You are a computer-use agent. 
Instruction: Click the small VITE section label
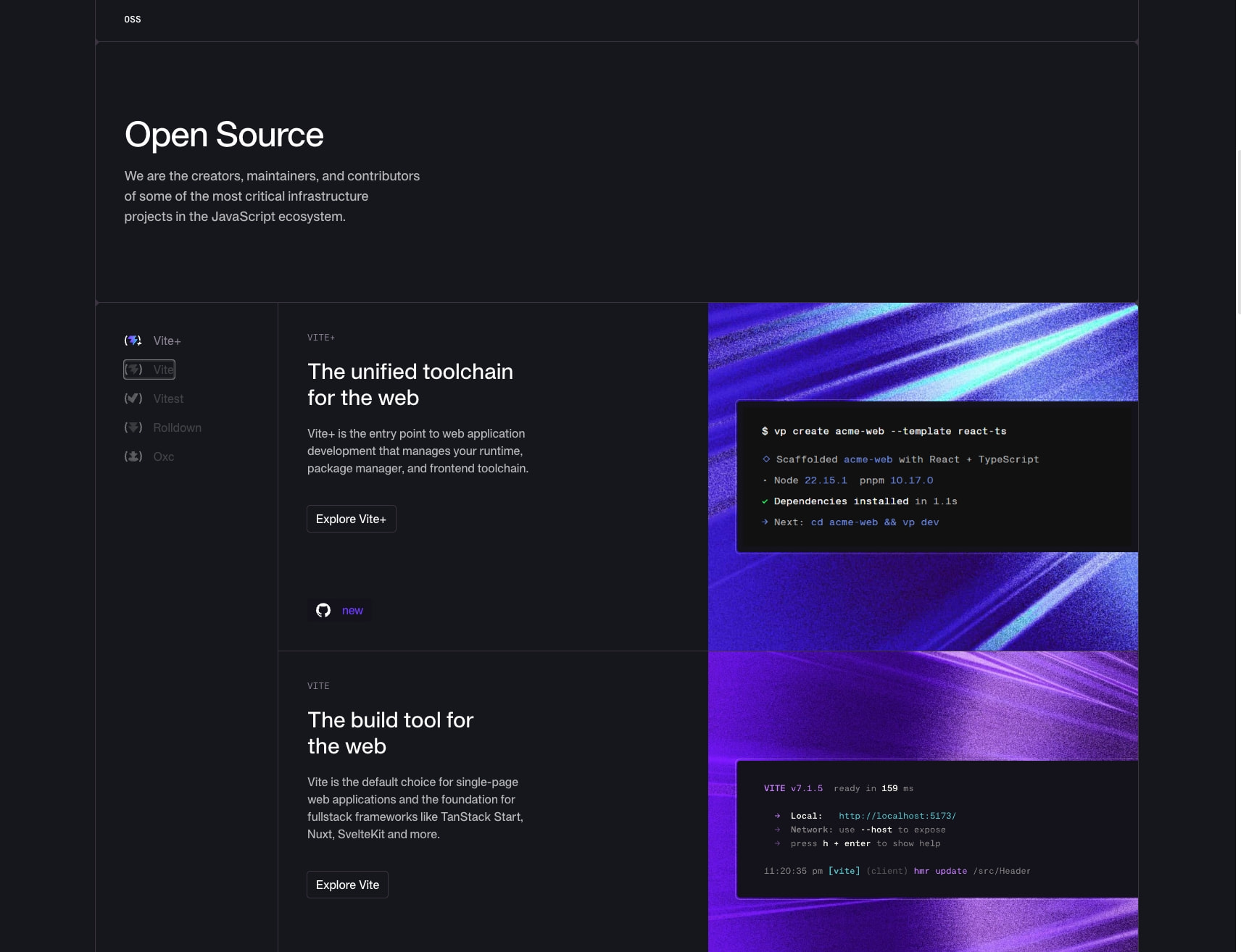318,686
